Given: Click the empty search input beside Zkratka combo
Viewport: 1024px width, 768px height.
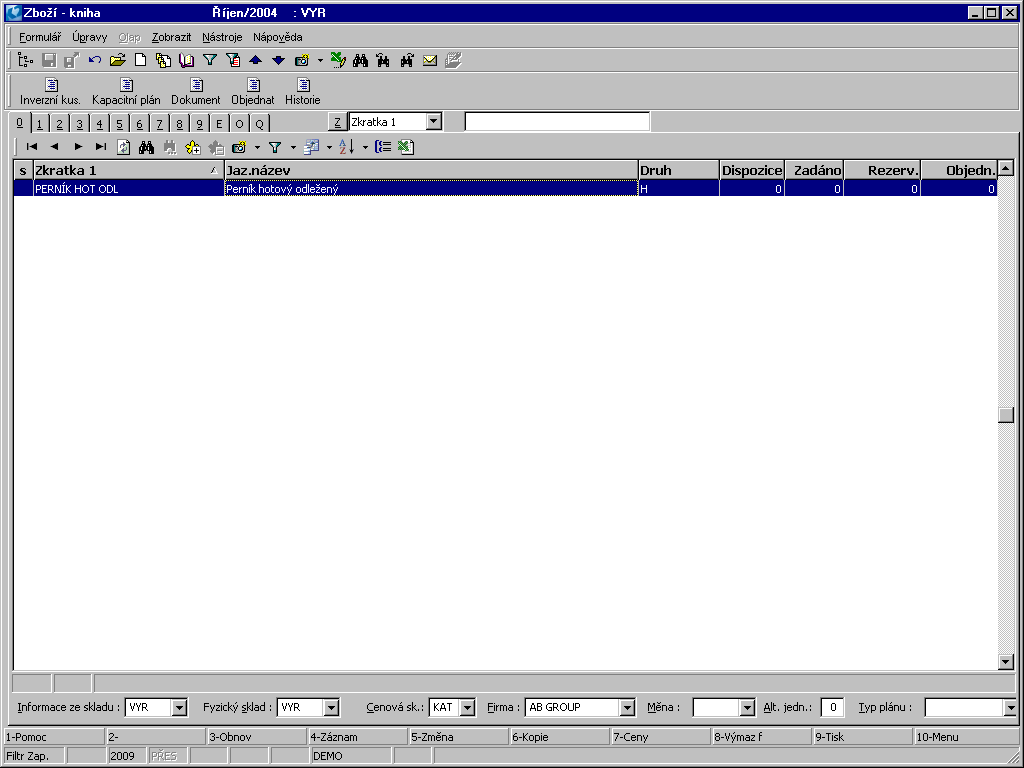Looking at the screenshot, I should click(557, 121).
